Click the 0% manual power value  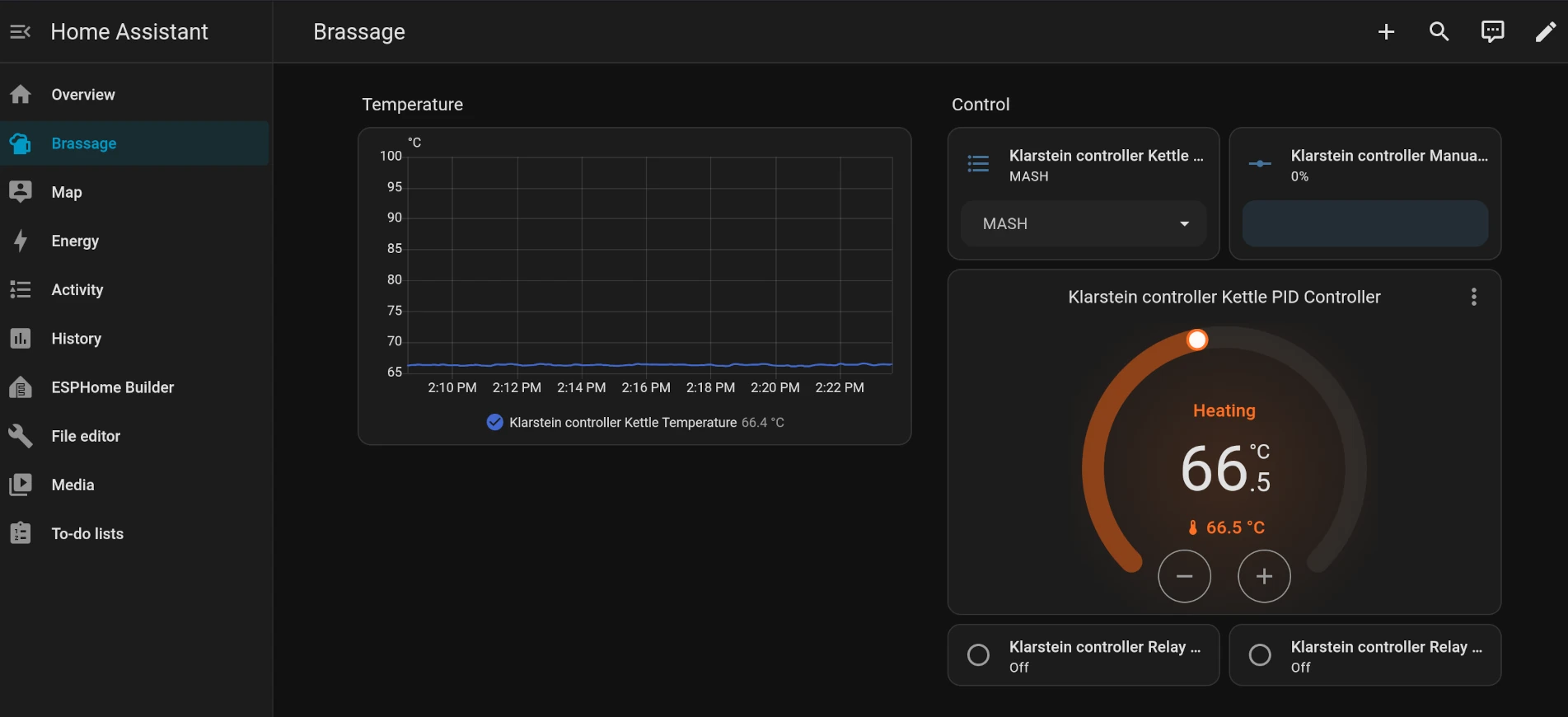(1299, 176)
